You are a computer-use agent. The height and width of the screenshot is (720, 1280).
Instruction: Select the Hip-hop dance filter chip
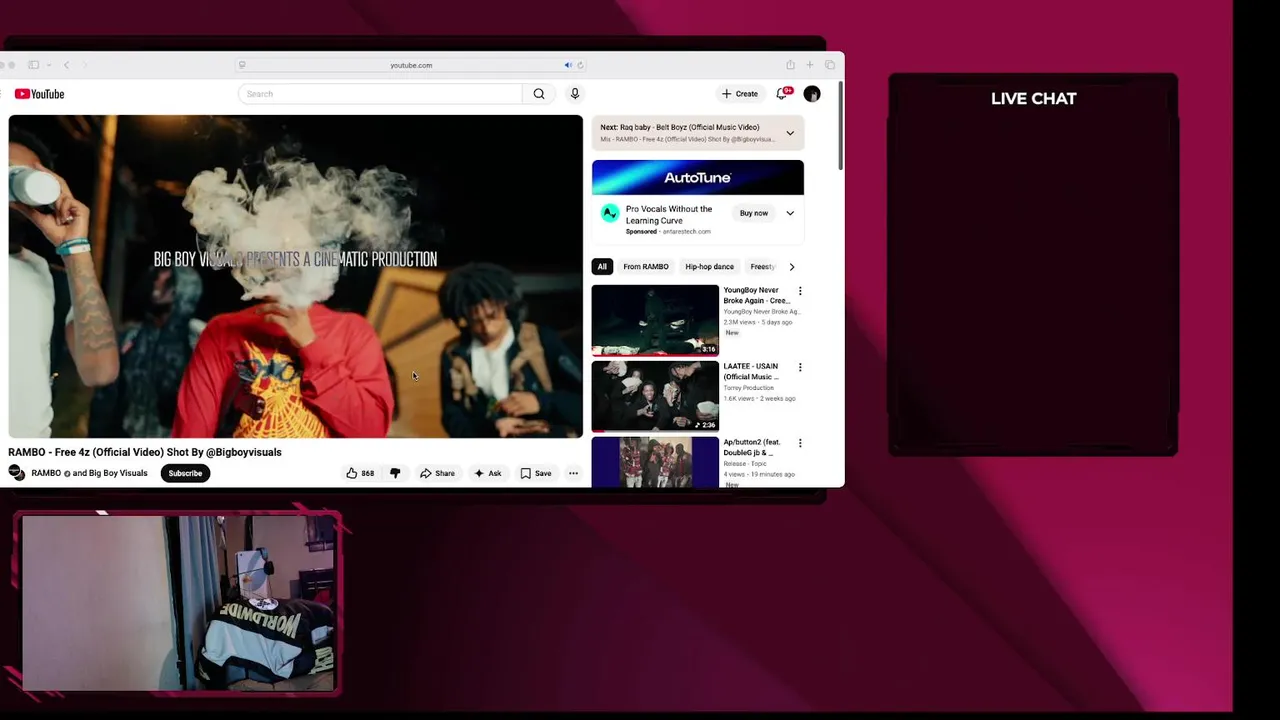[709, 267]
